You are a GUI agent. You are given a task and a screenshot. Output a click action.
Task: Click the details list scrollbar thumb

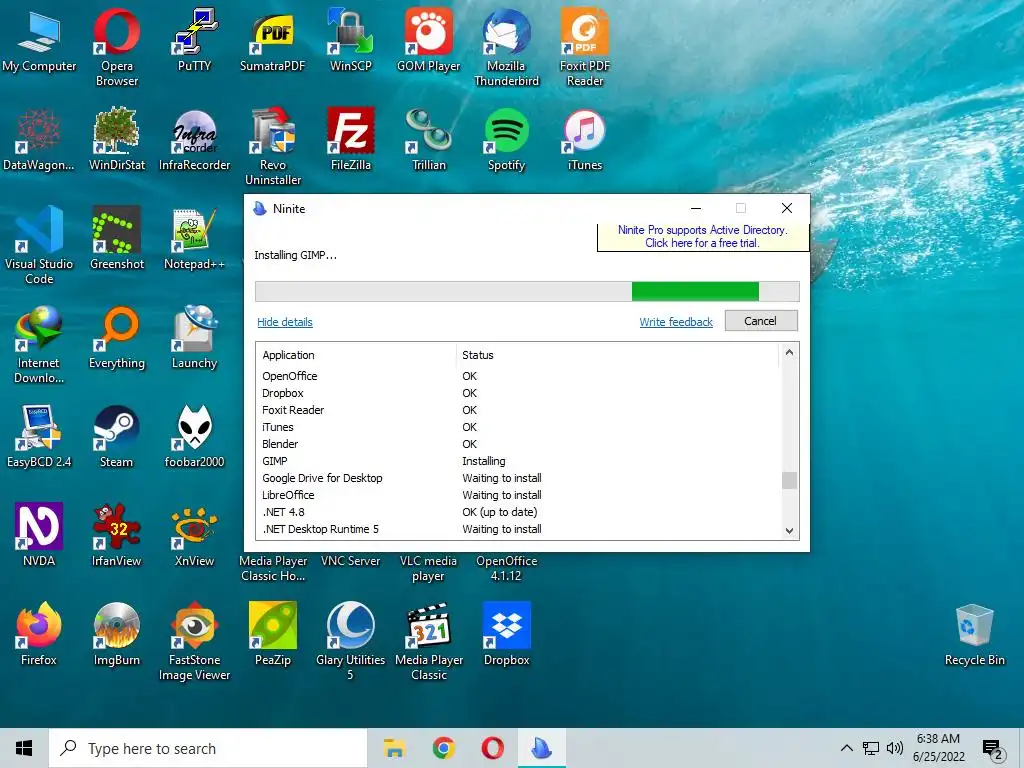(x=789, y=480)
